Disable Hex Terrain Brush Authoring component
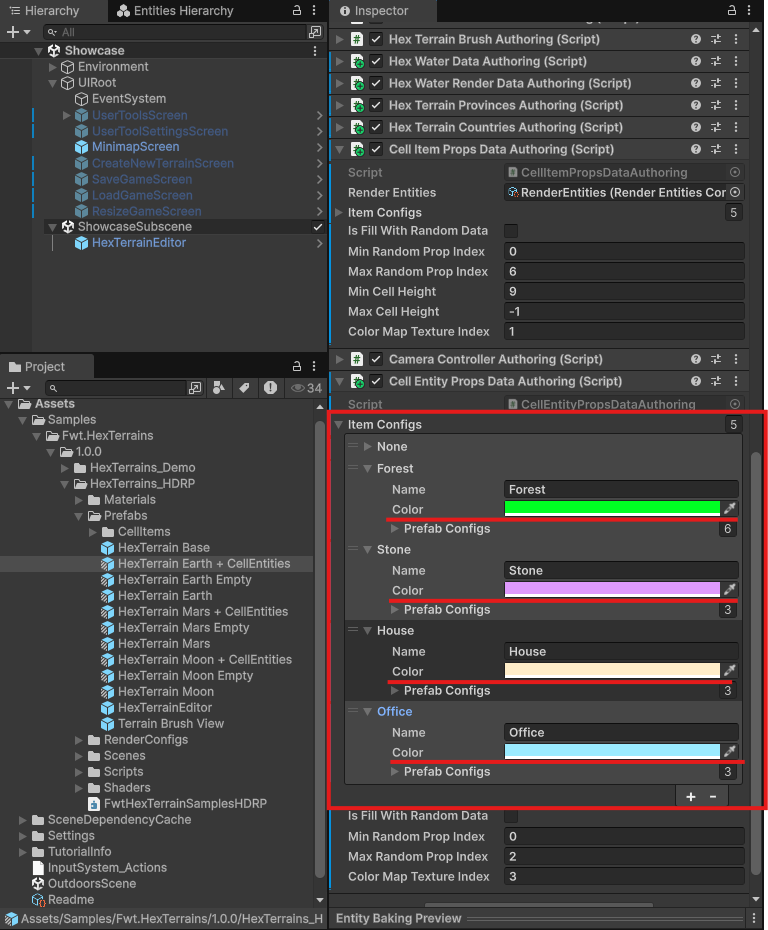 coord(376,39)
